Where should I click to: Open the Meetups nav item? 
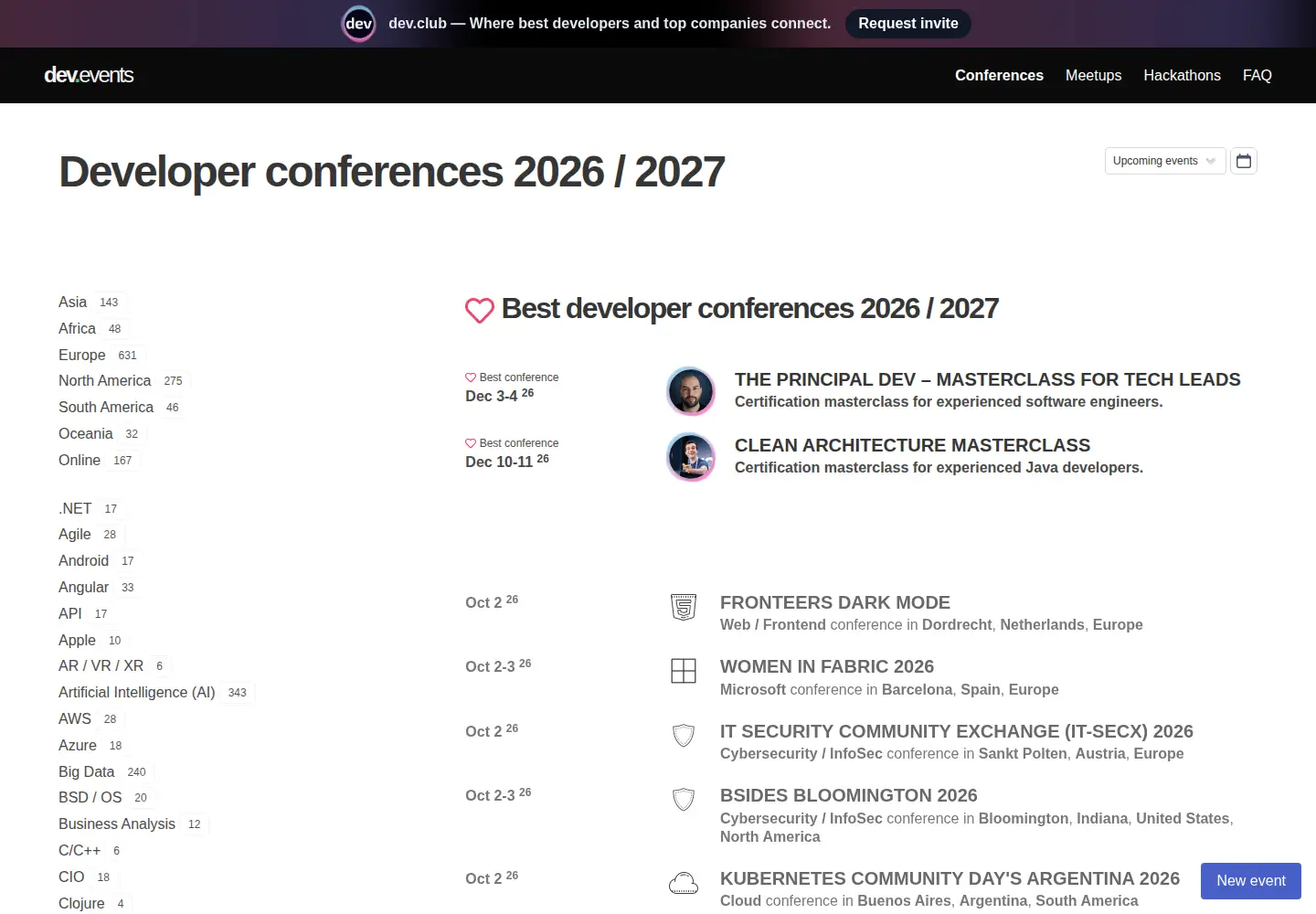(x=1093, y=75)
